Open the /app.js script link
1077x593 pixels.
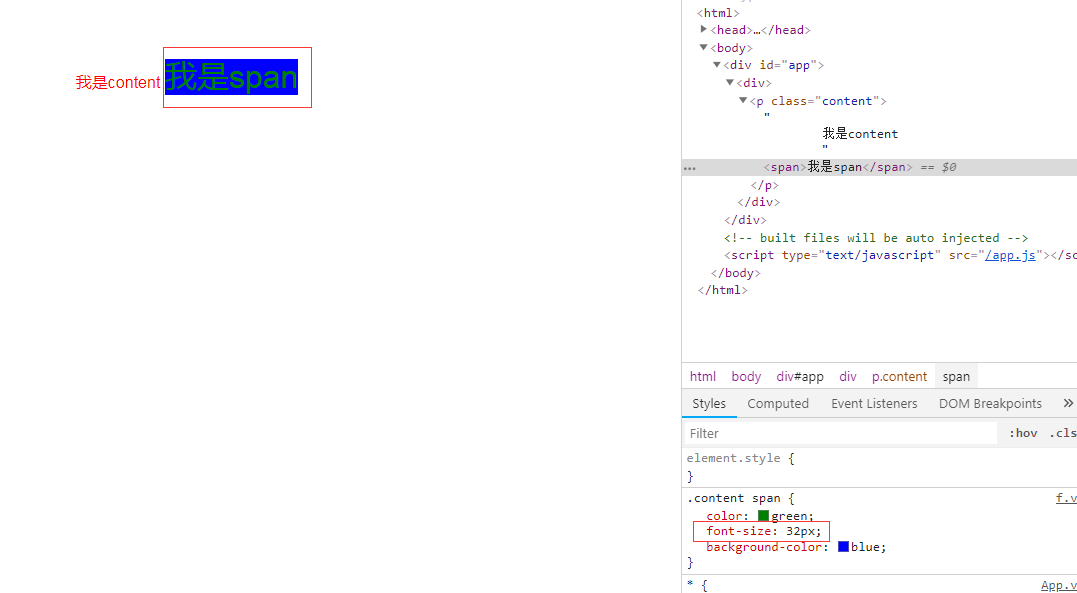tap(1010, 256)
